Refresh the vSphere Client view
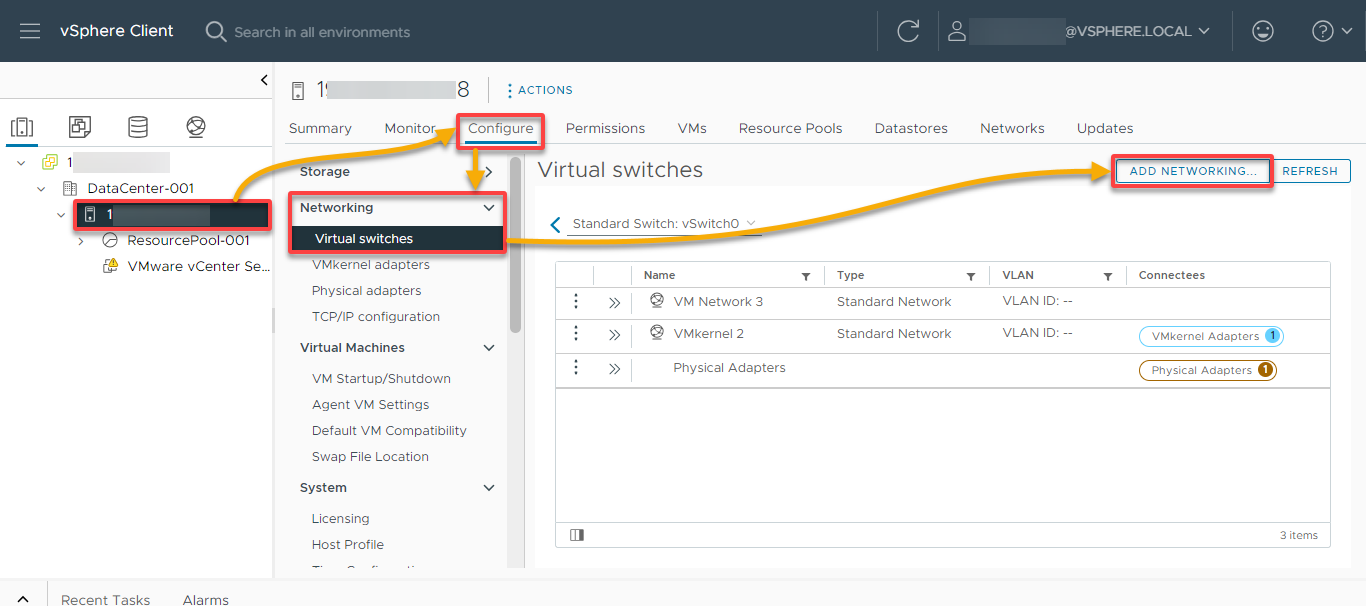This screenshot has width=1366, height=606. pyautogui.click(x=908, y=31)
